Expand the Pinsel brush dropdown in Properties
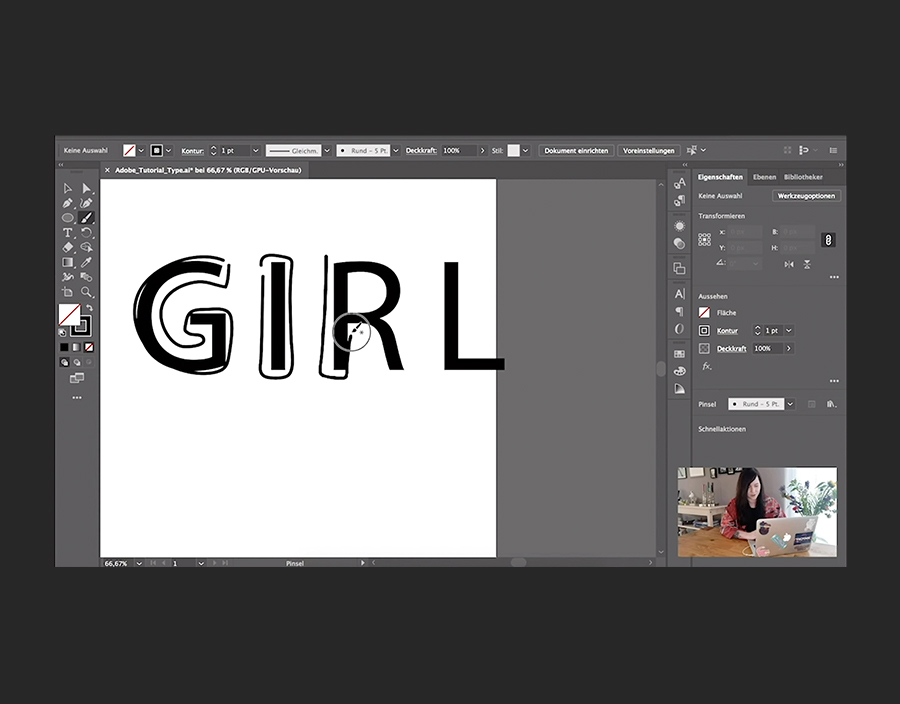Image resolution: width=900 pixels, height=704 pixels. 790,404
